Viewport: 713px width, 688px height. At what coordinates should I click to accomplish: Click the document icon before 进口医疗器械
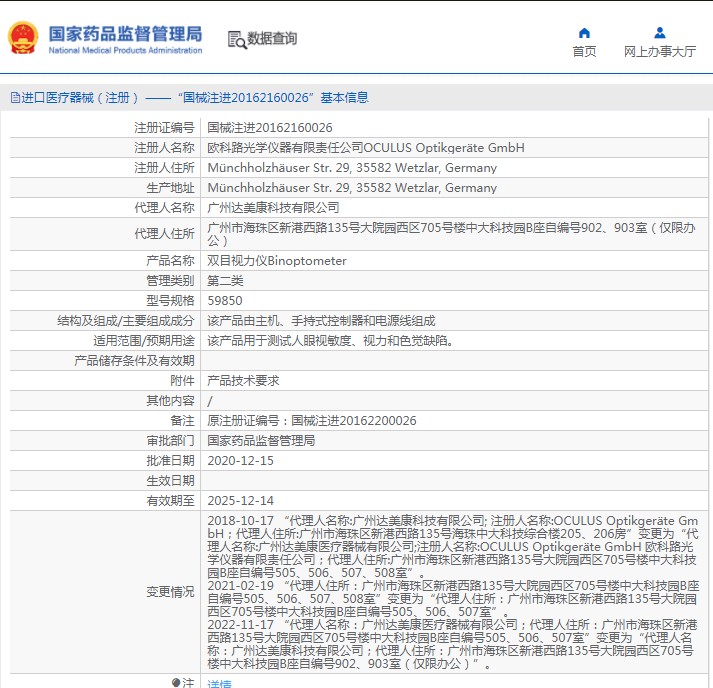point(15,98)
